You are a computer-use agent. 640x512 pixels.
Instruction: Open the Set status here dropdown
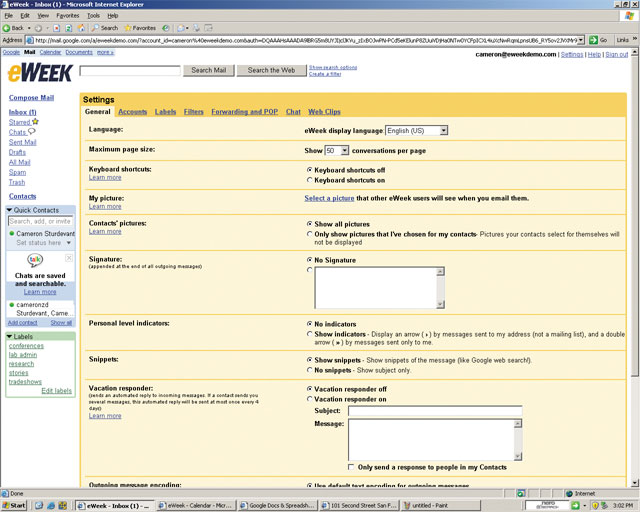pyautogui.click(x=69, y=243)
